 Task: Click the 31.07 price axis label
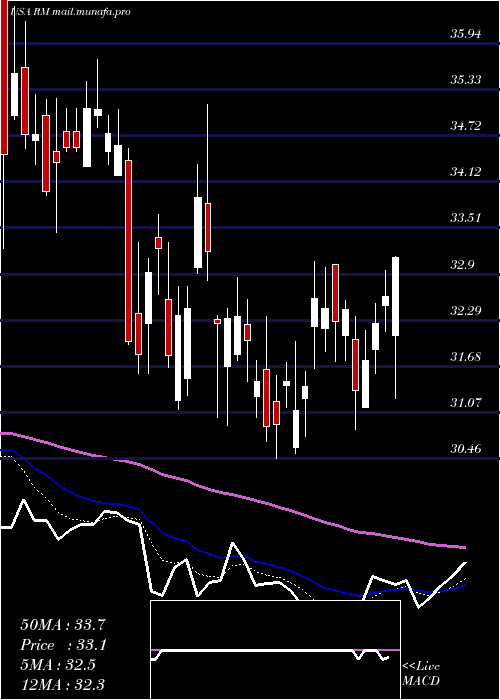pyautogui.click(x=466, y=403)
